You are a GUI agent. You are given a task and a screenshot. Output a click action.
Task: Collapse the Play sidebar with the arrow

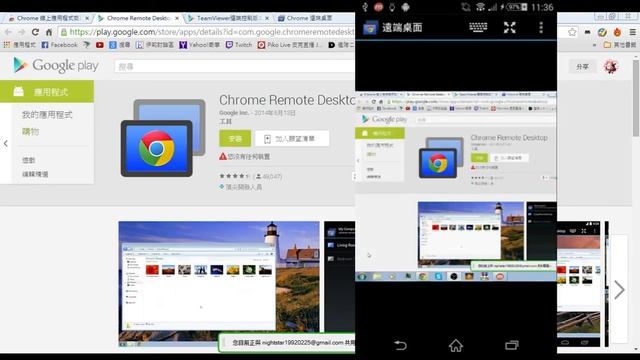tap(6, 143)
